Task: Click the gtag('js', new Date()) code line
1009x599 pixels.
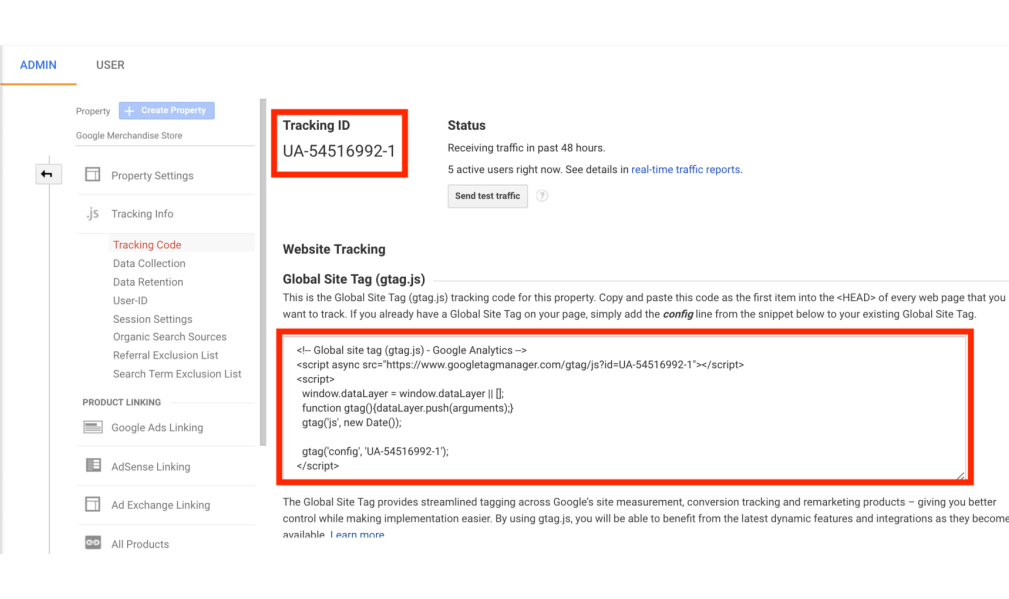Action: [351, 423]
